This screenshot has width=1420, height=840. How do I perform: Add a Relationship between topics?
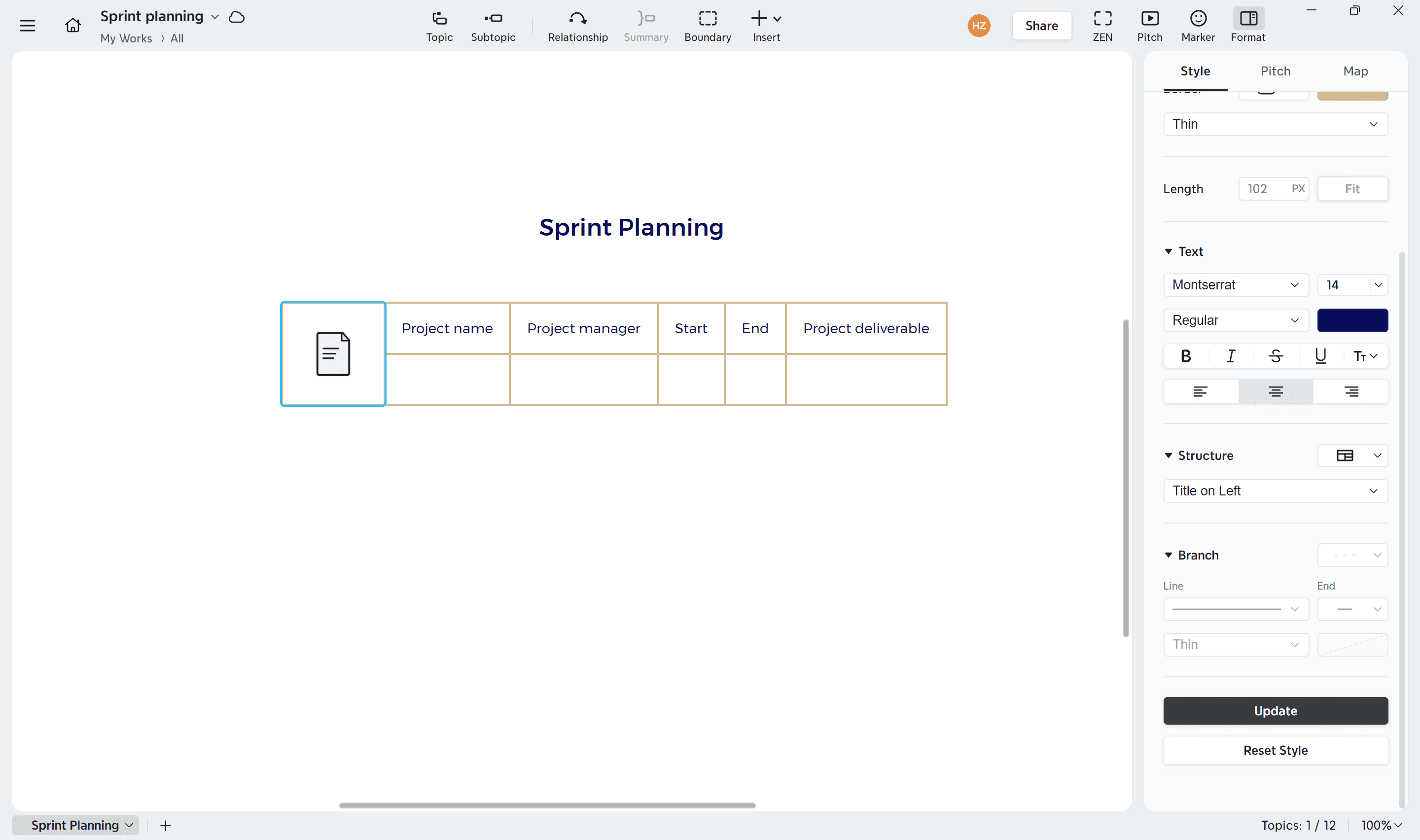(x=577, y=26)
